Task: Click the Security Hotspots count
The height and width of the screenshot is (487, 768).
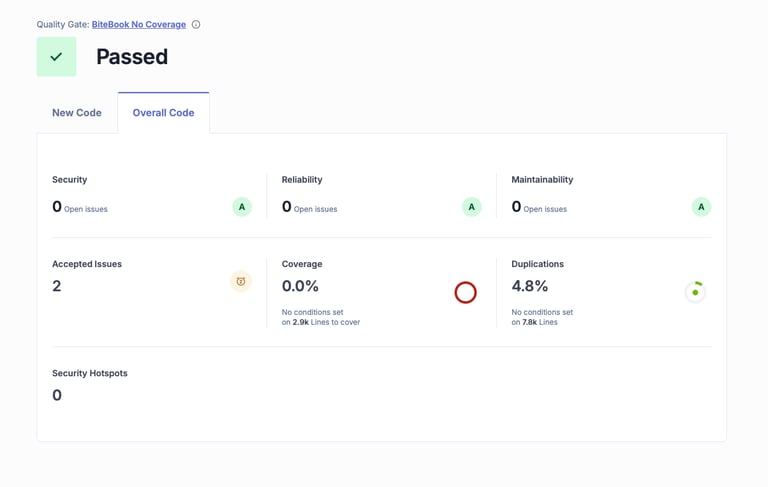Action: coord(57,395)
